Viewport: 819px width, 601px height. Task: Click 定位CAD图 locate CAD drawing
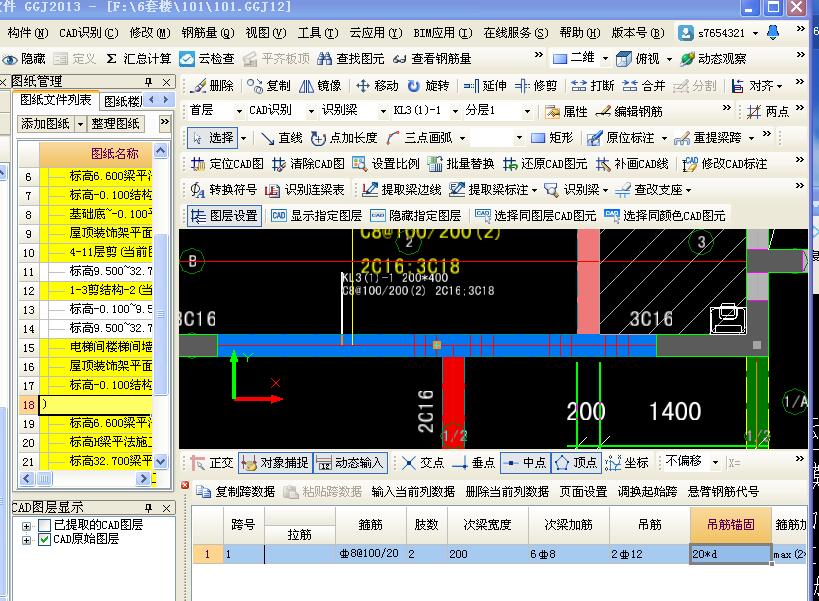click(227, 164)
